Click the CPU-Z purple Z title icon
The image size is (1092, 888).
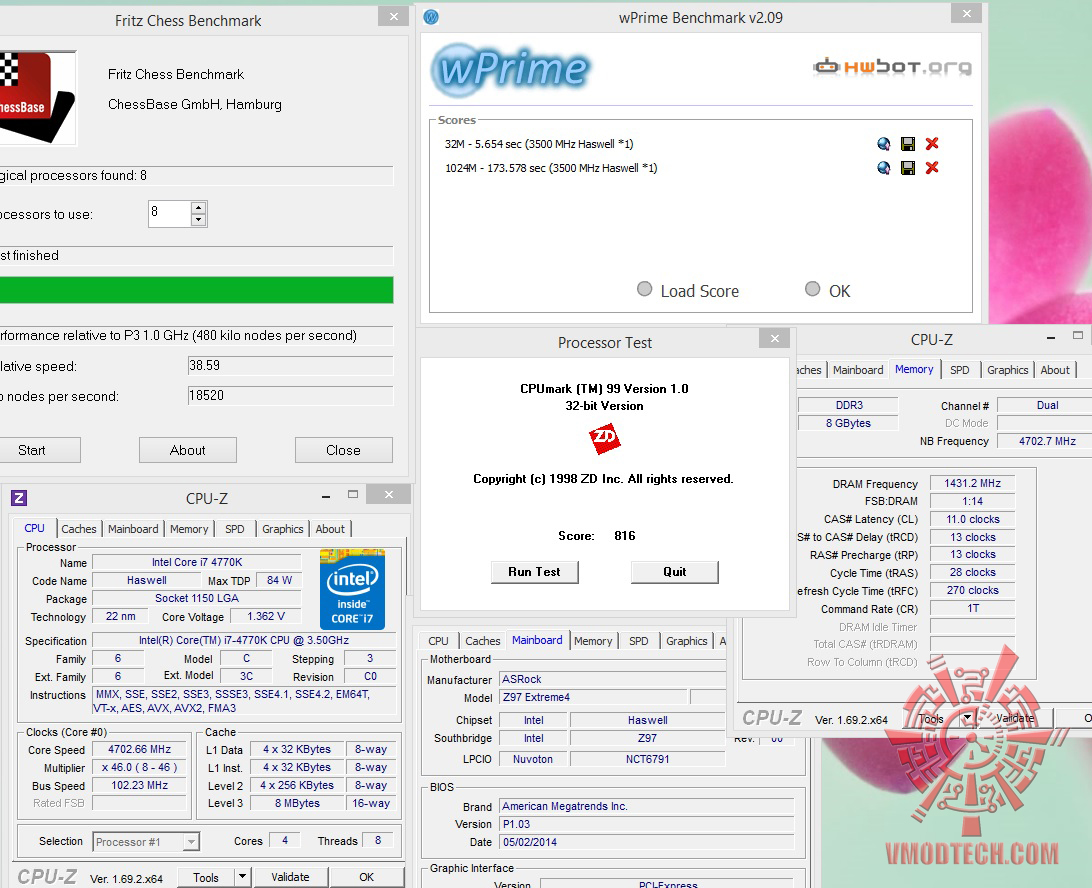[x=19, y=497]
